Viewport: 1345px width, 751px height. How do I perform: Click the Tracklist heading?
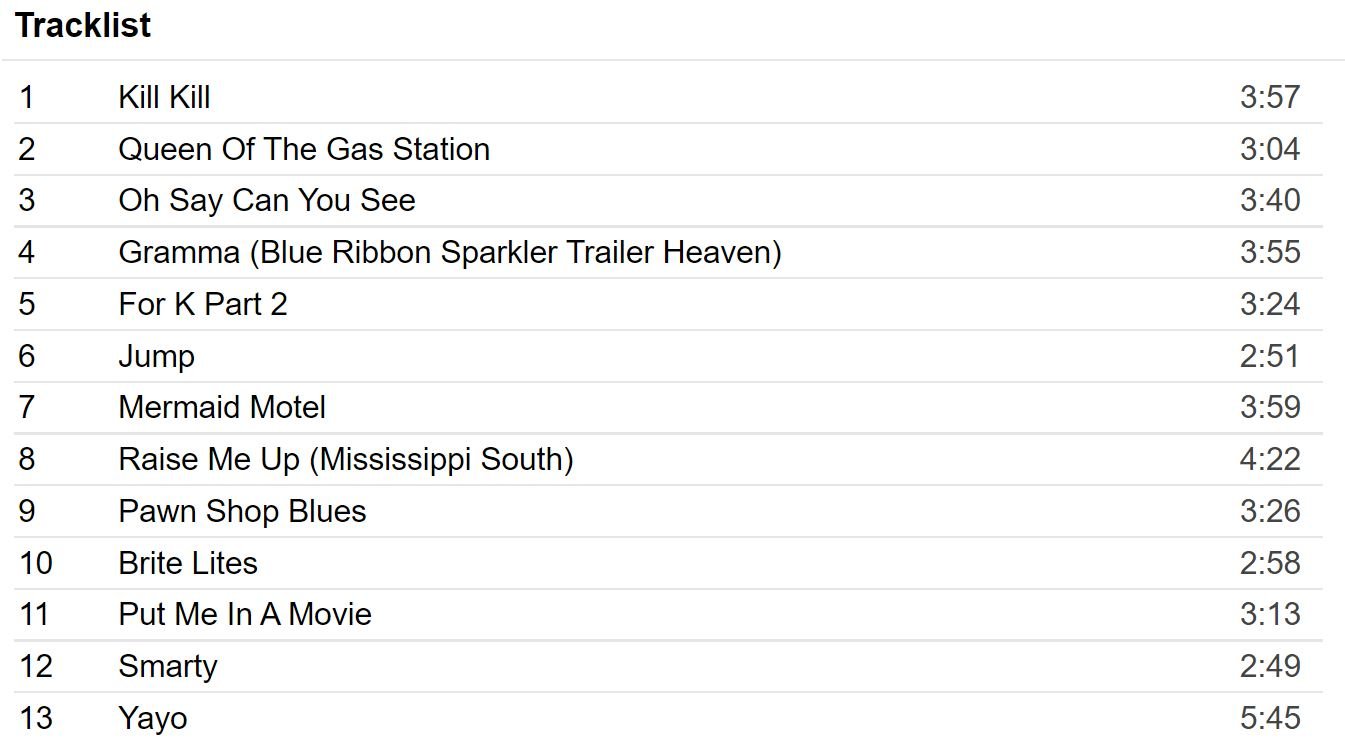(x=83, y=25)
